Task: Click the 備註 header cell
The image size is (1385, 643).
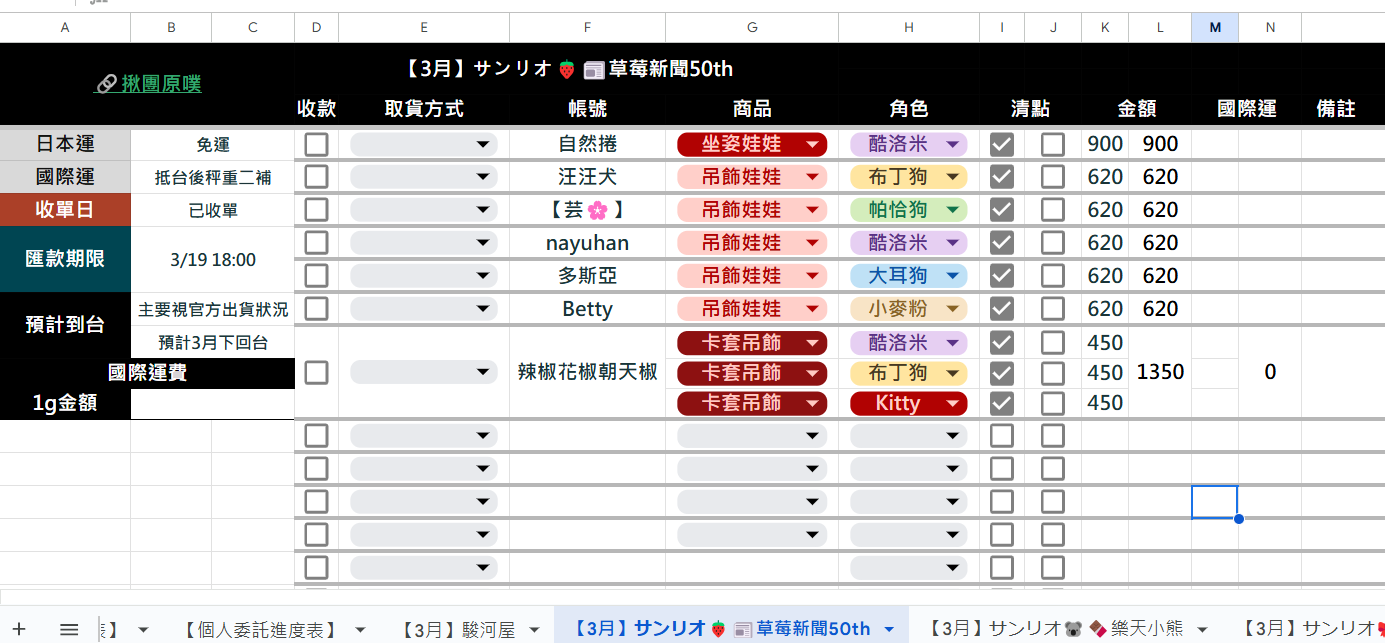Action: [1336, 109]
